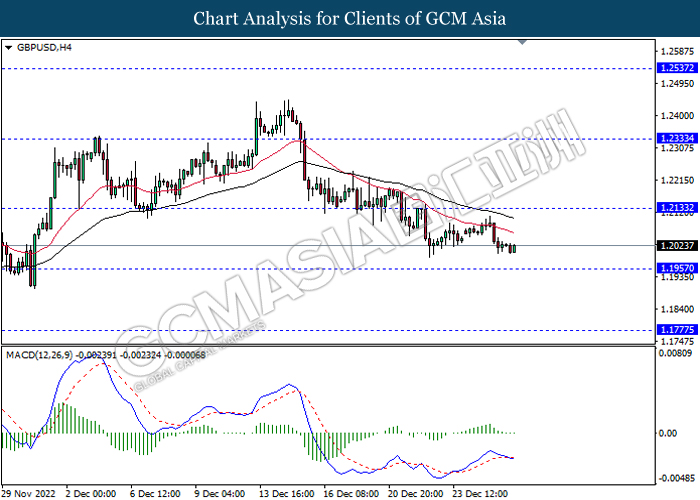Click the GBPUSD,H4 chart label
This screenshot has width=700, height=500.
44,47
